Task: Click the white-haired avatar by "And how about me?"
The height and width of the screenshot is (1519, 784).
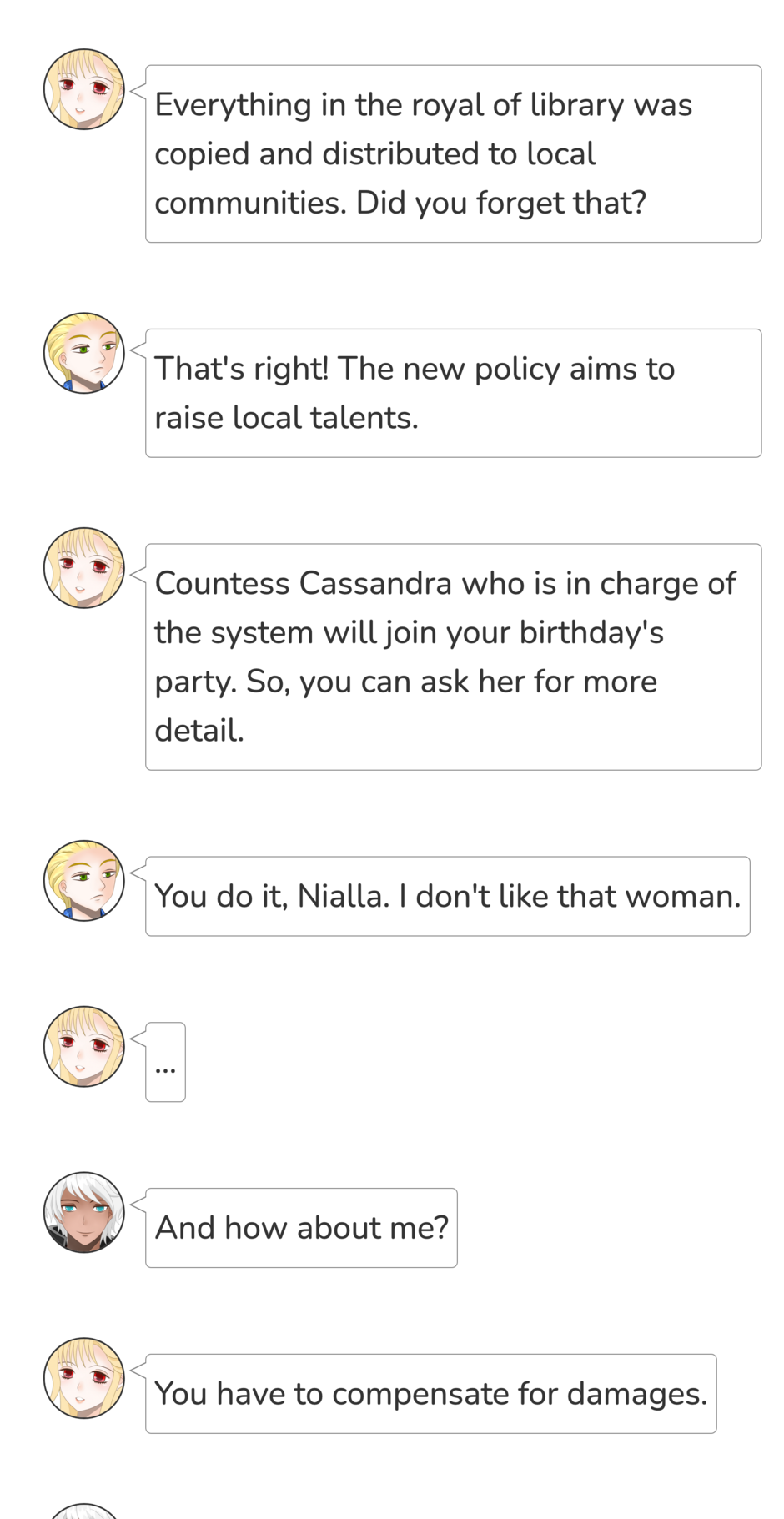Action: coord(83,1212)
